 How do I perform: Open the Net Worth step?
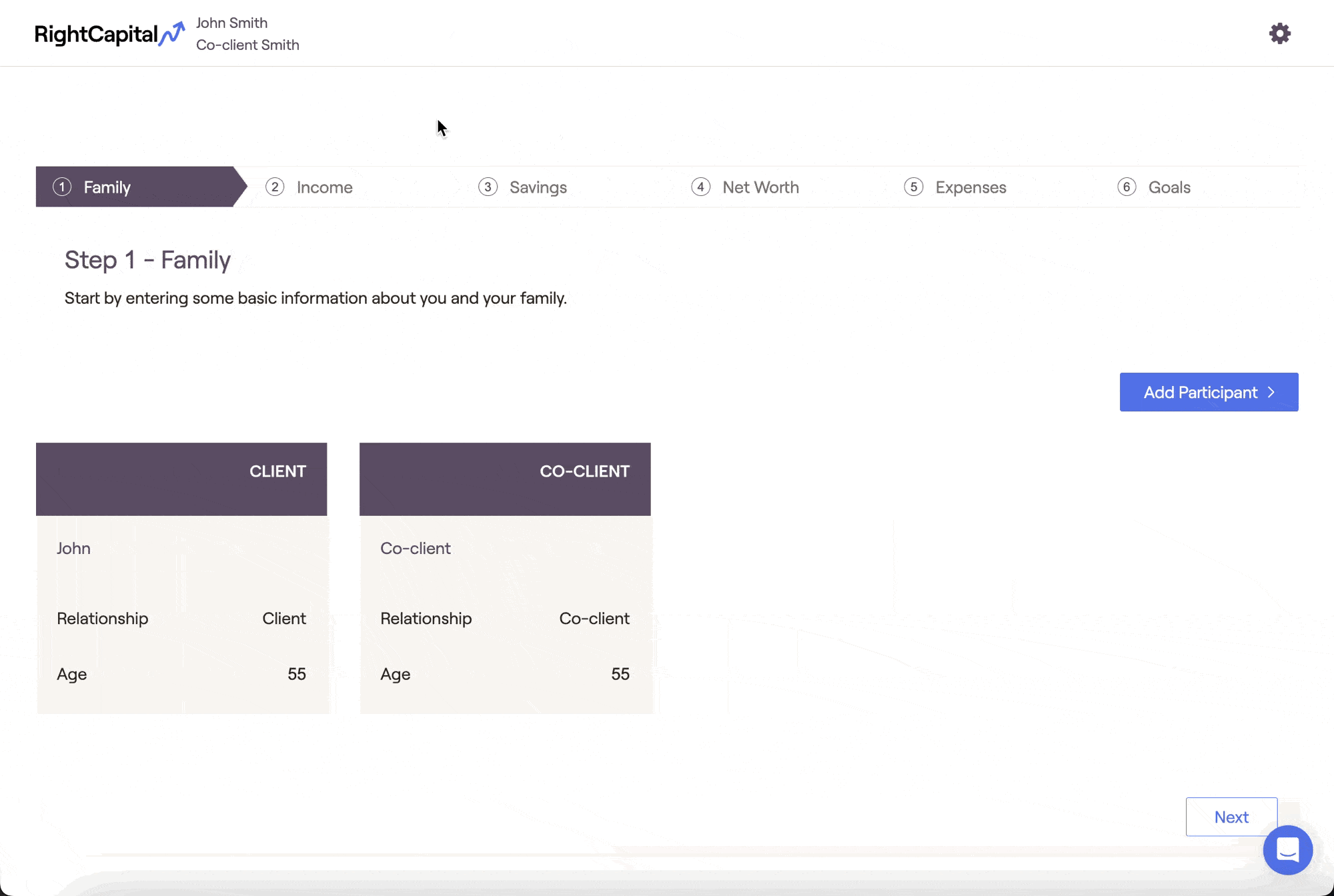coord(760,187)
